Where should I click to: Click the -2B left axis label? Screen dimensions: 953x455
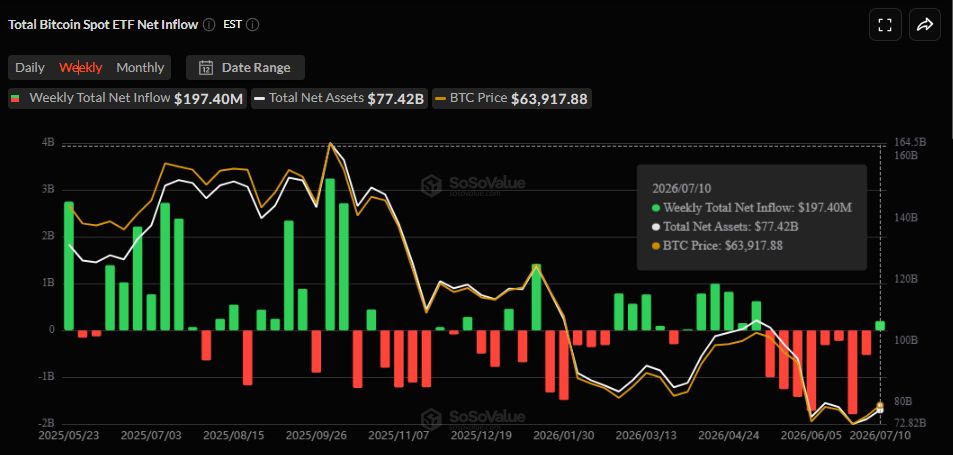click(x=46, y=423)
